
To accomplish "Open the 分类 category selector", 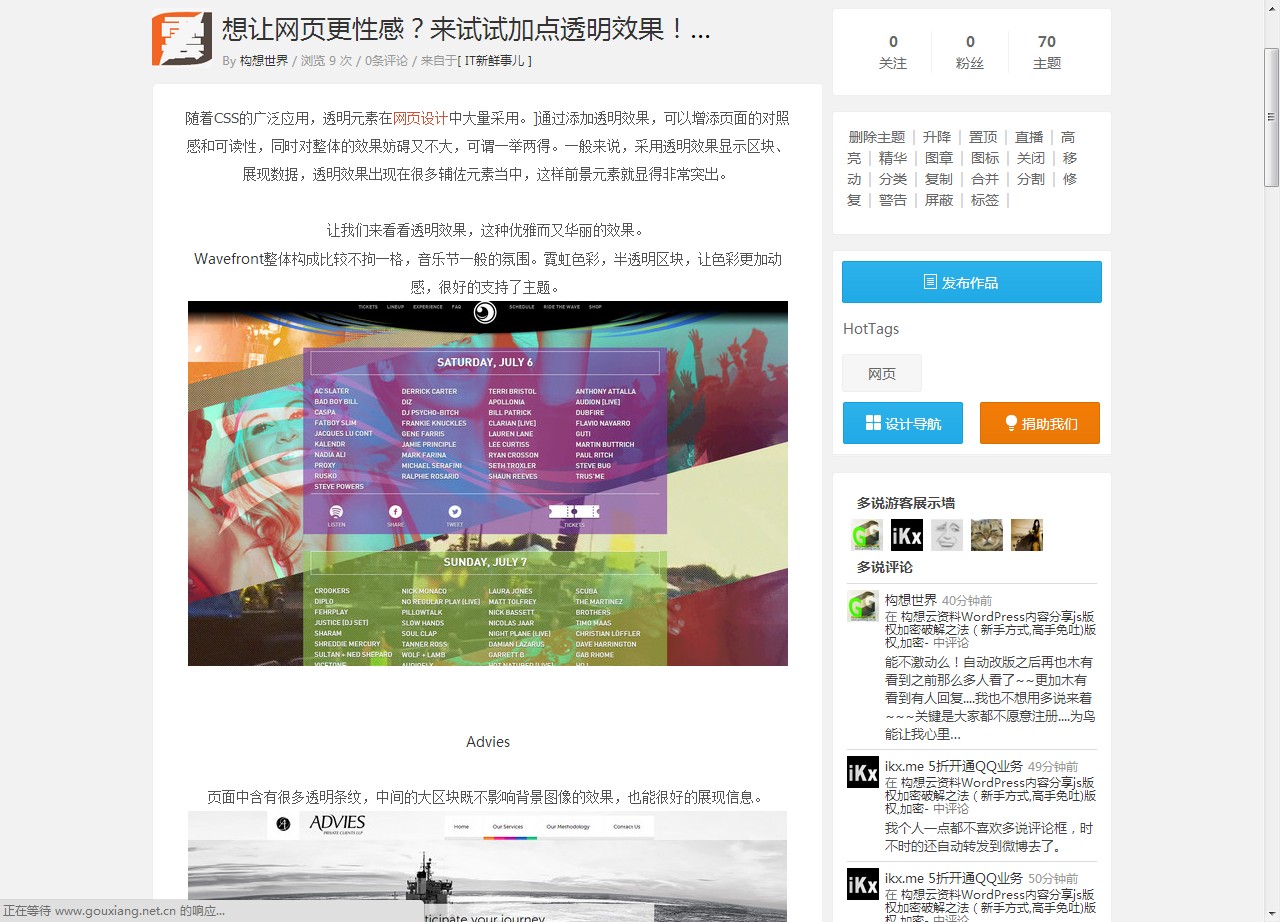I will [x=893, y=179].
